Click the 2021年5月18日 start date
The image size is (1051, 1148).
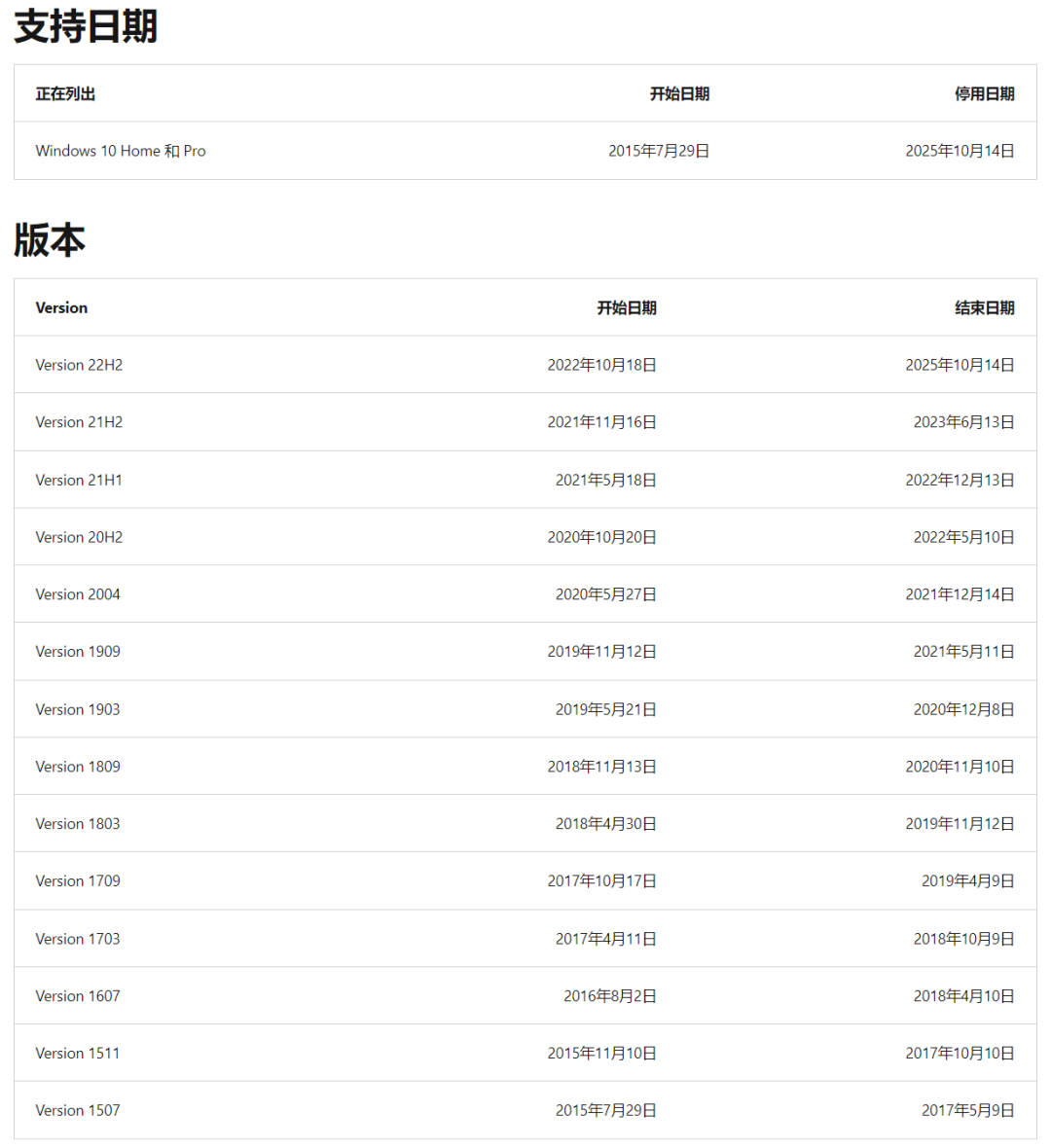[605, 480]
